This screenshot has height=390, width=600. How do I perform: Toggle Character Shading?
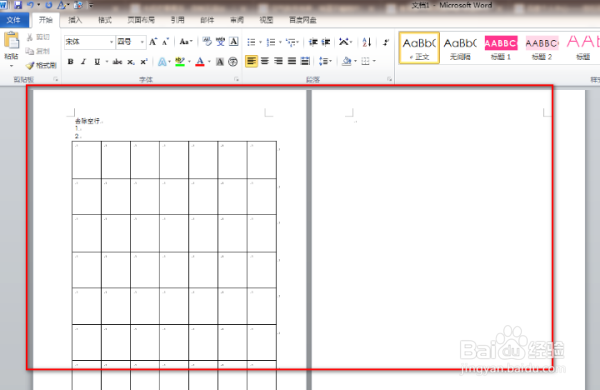220,62
